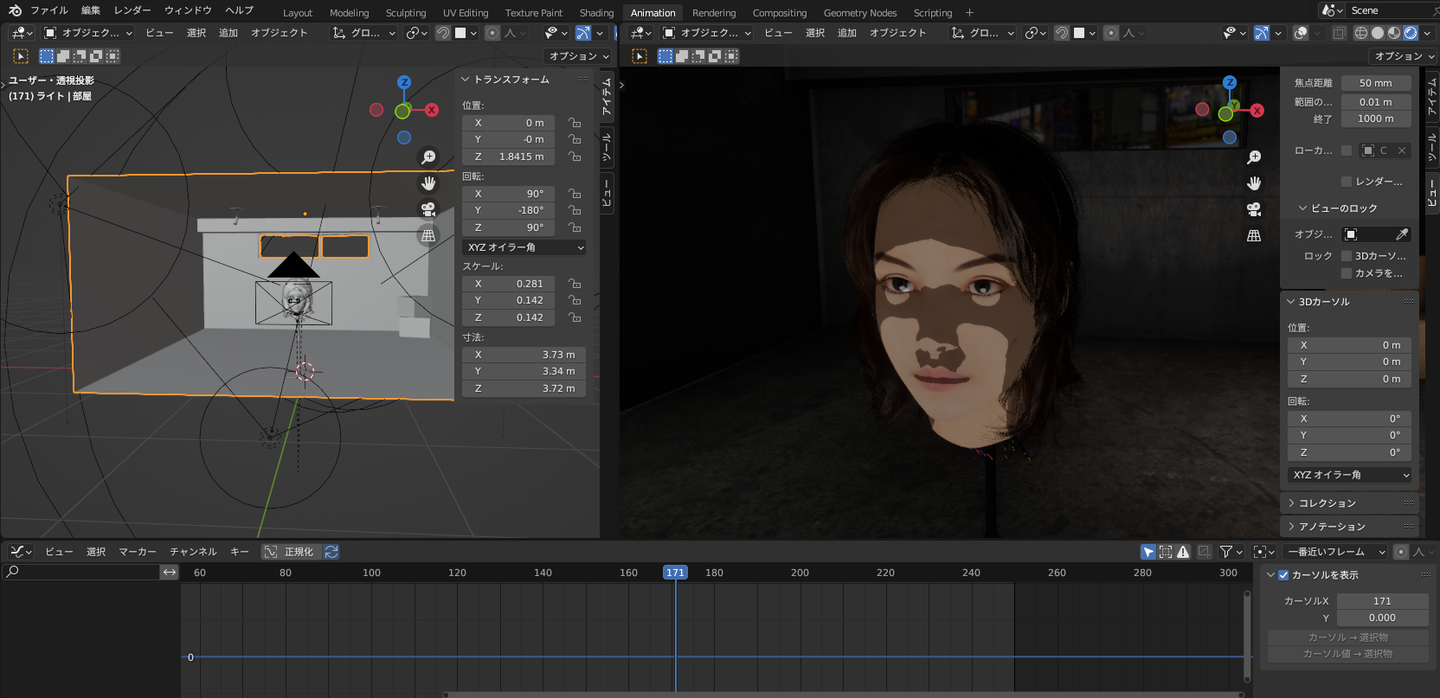This screenshot has width=1440, height=698.
Task: Enable the 3Dカーソル lock checkbox
Action: click(x=1347, y=256)
